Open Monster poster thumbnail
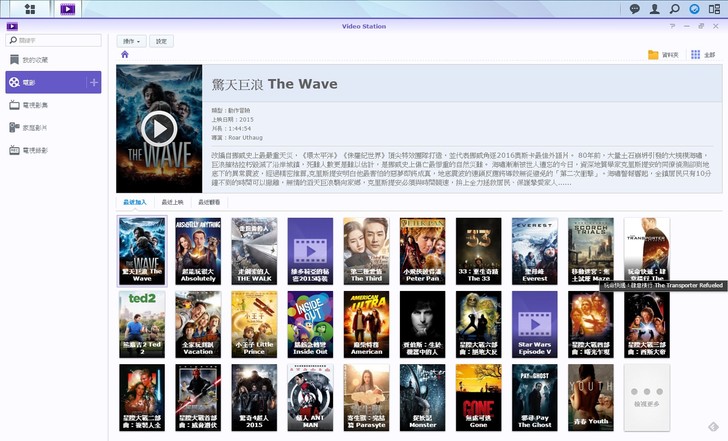The width and height of the screenshot is (728, 441). tap(422, 397)
